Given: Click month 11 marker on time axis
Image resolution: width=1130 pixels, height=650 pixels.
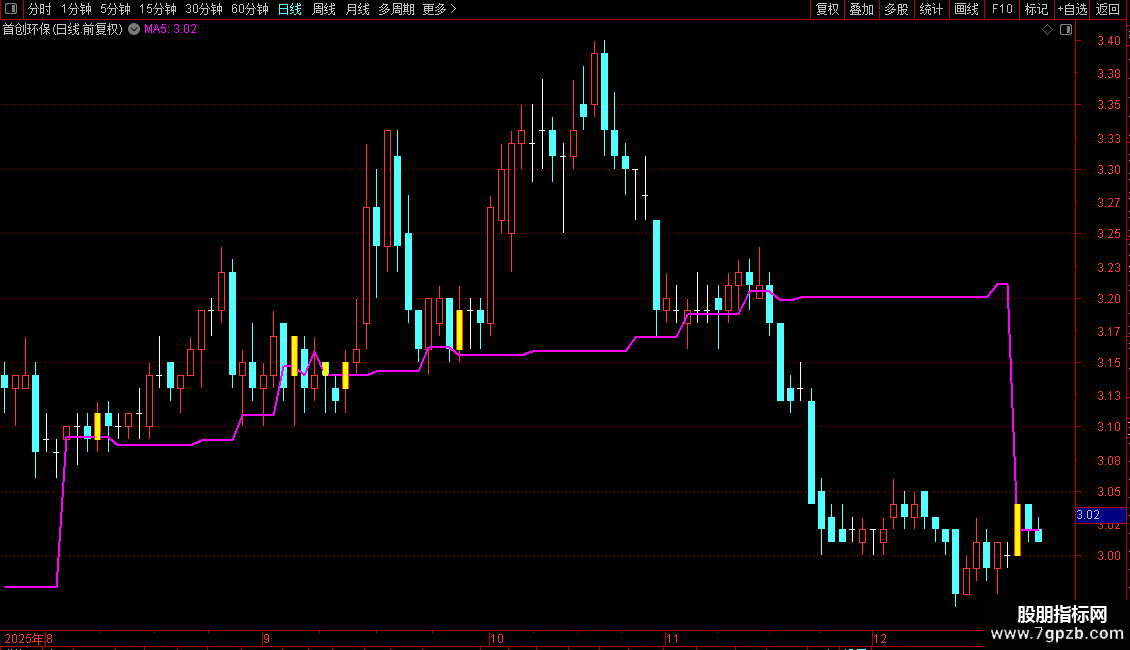Looking at the screenshot, I should (672, 638).
